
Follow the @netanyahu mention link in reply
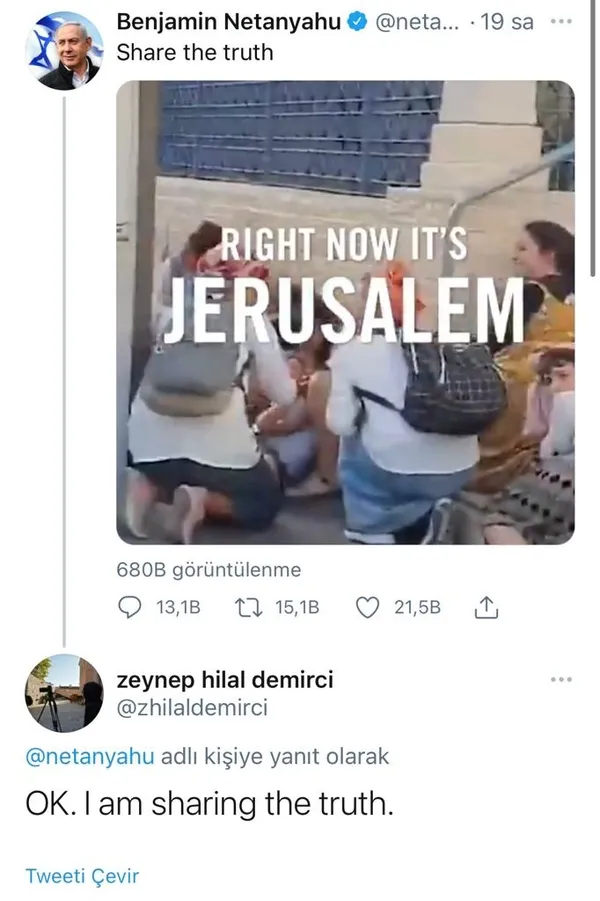(90, 757)
